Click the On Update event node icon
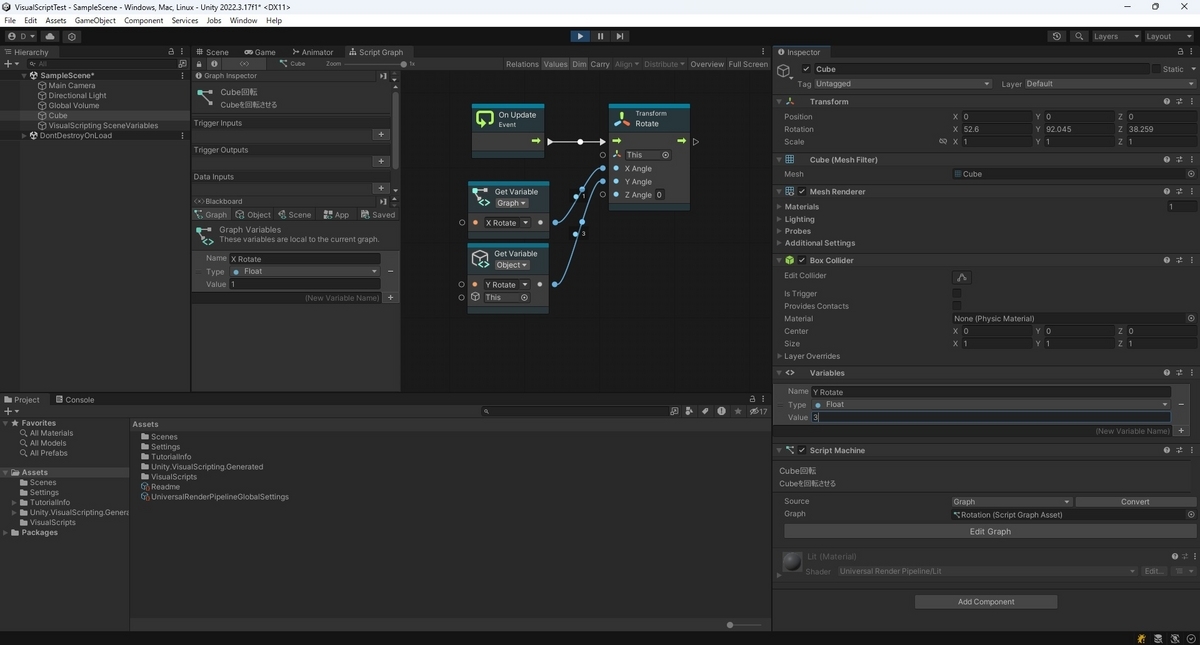The width and height of the screenshot is (1200, 645). point(485,119)
